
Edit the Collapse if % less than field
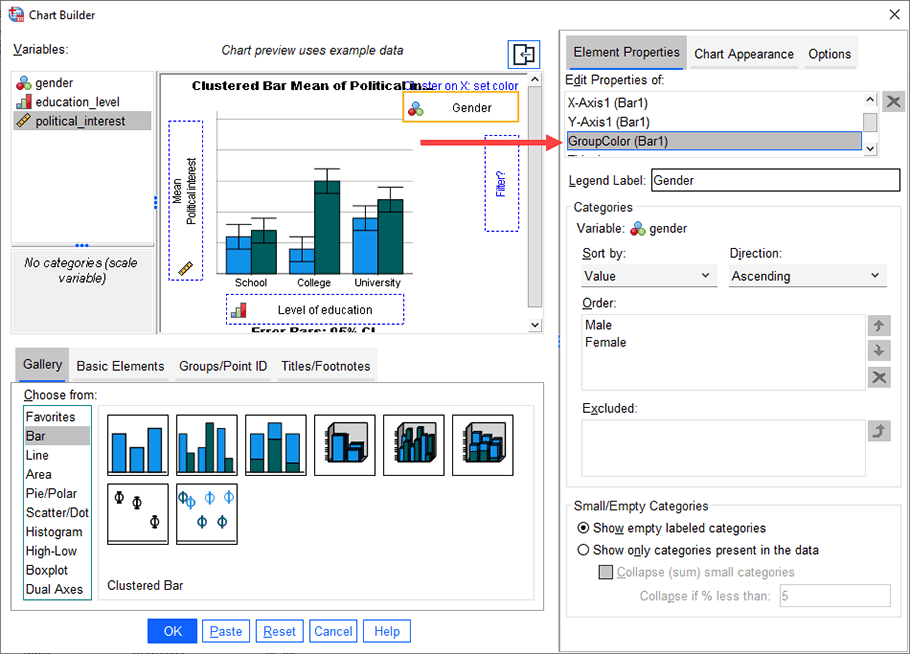(x=835, y=595)
